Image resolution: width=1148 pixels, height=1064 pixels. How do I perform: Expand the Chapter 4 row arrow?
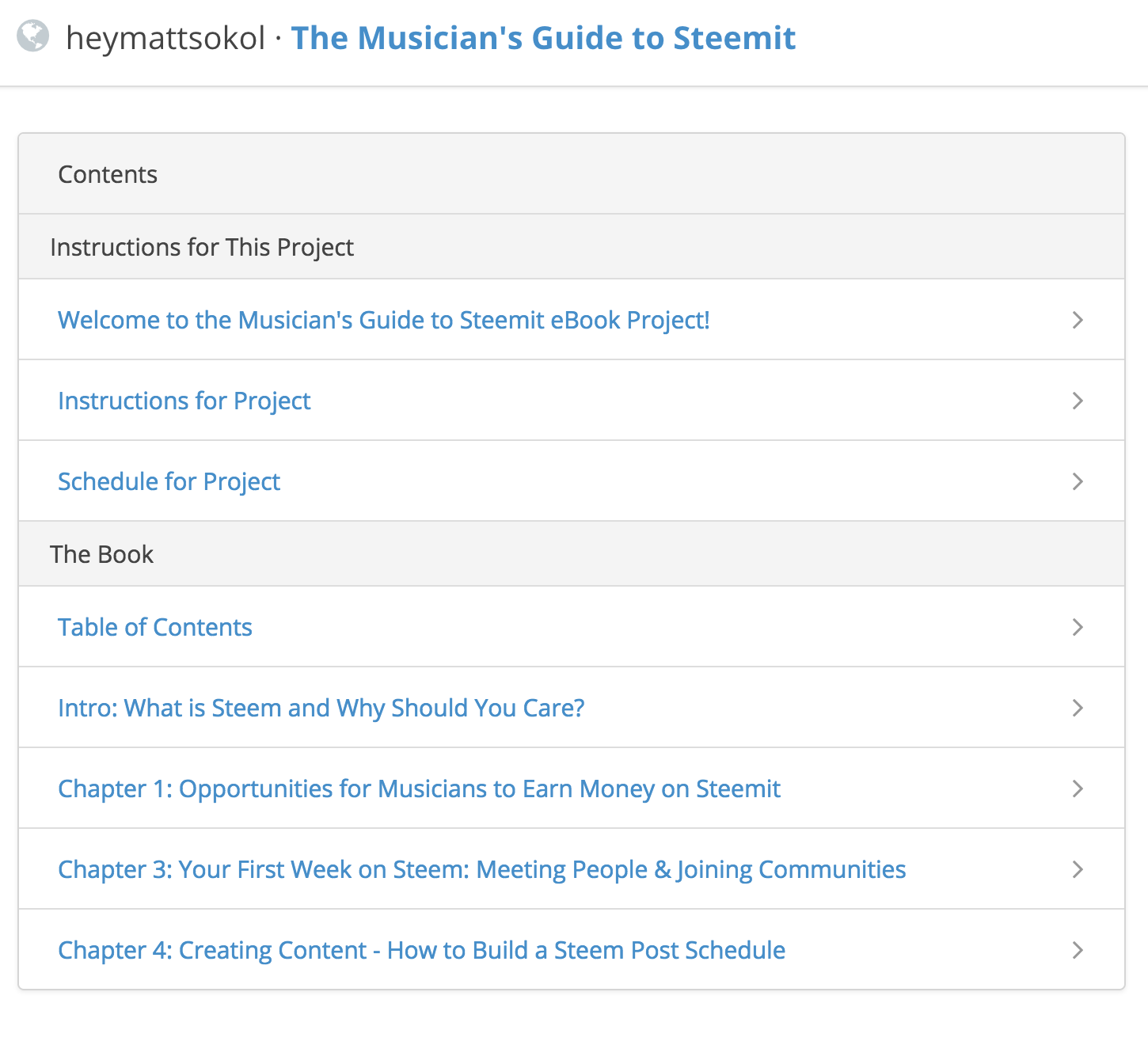coord(1077,950)
